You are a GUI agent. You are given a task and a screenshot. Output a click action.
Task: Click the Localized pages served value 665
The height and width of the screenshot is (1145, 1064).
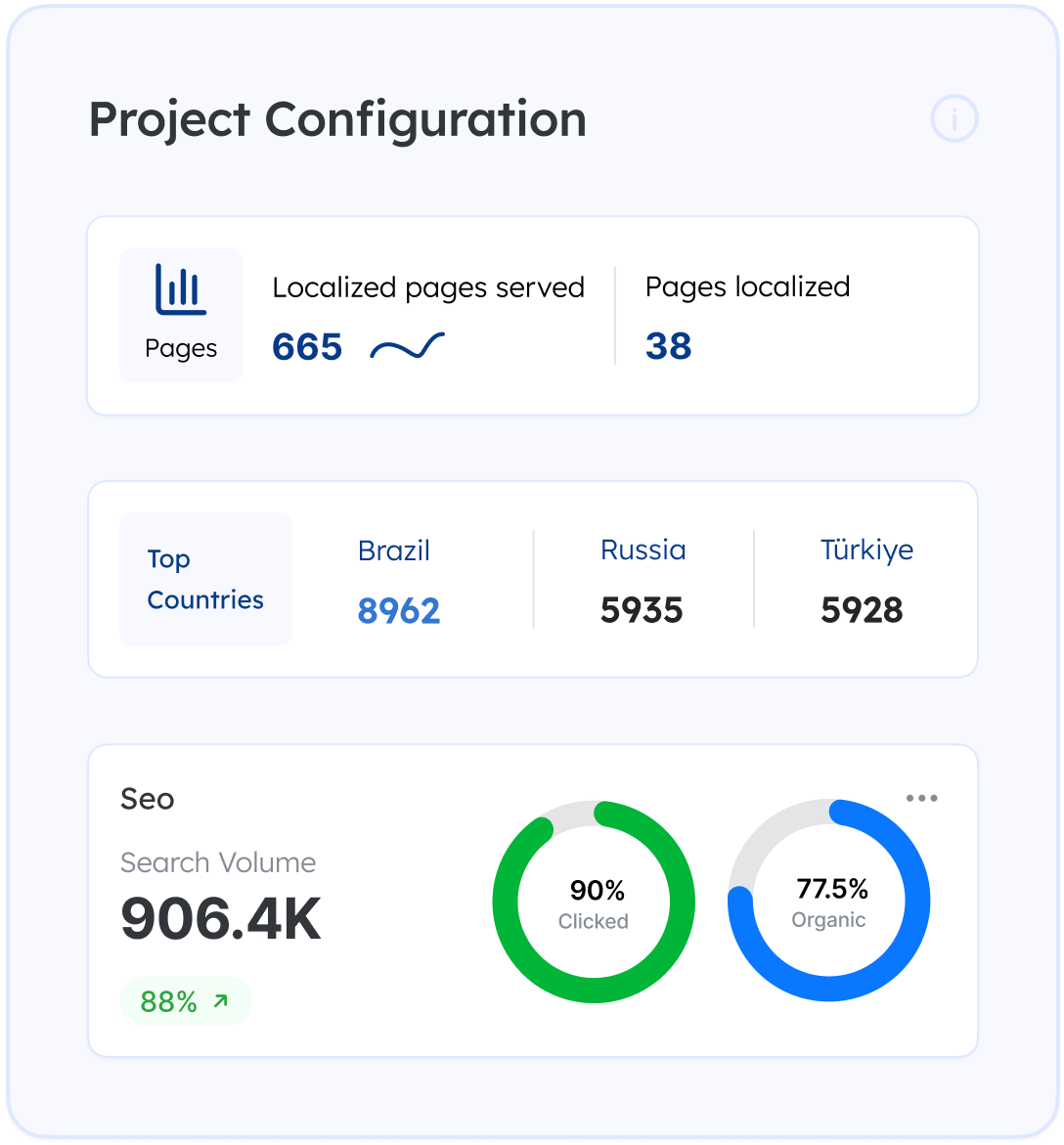(x=307, y=347)
